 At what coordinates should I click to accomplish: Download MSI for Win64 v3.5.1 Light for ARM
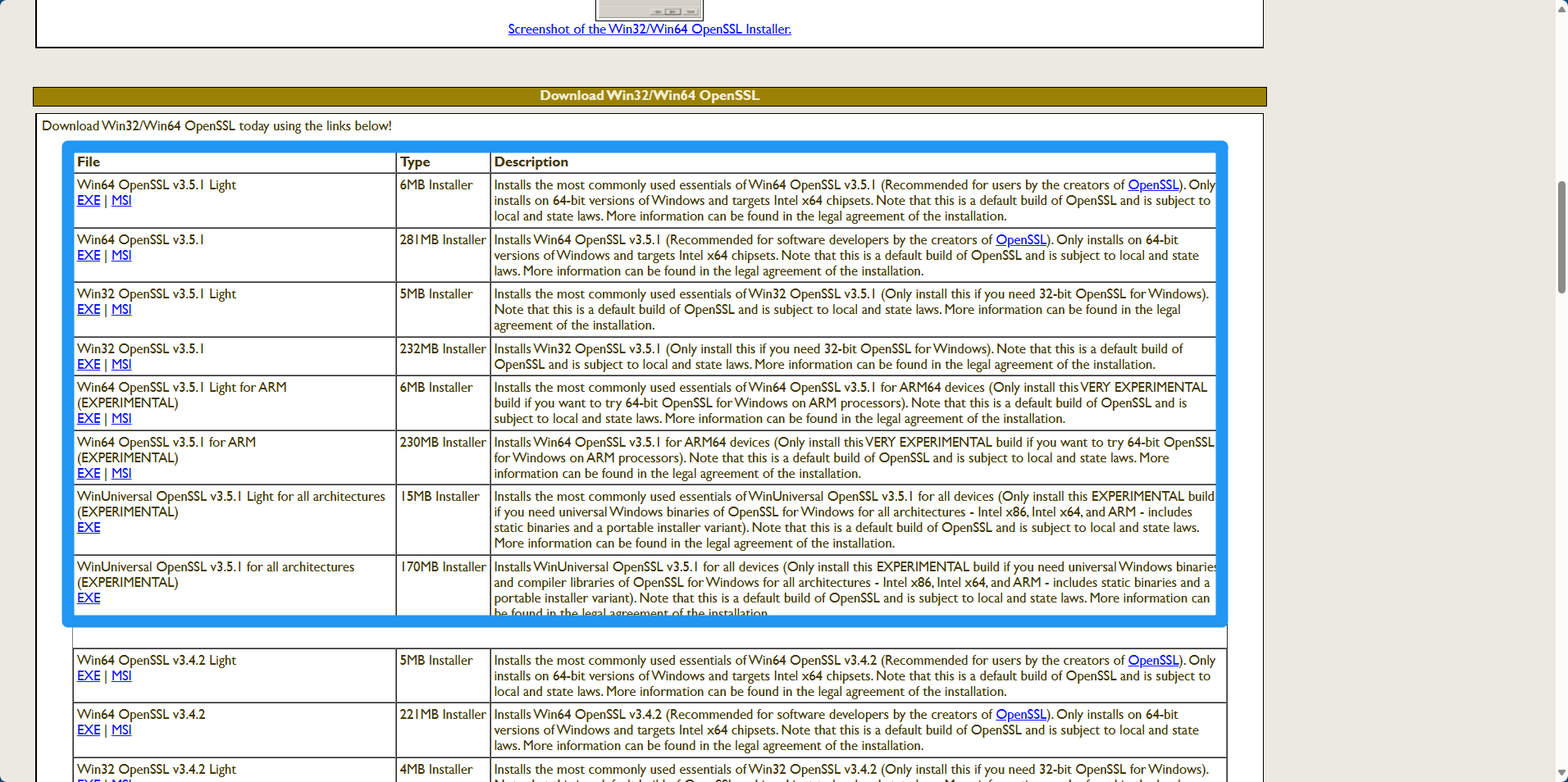(x=121, y=418)
